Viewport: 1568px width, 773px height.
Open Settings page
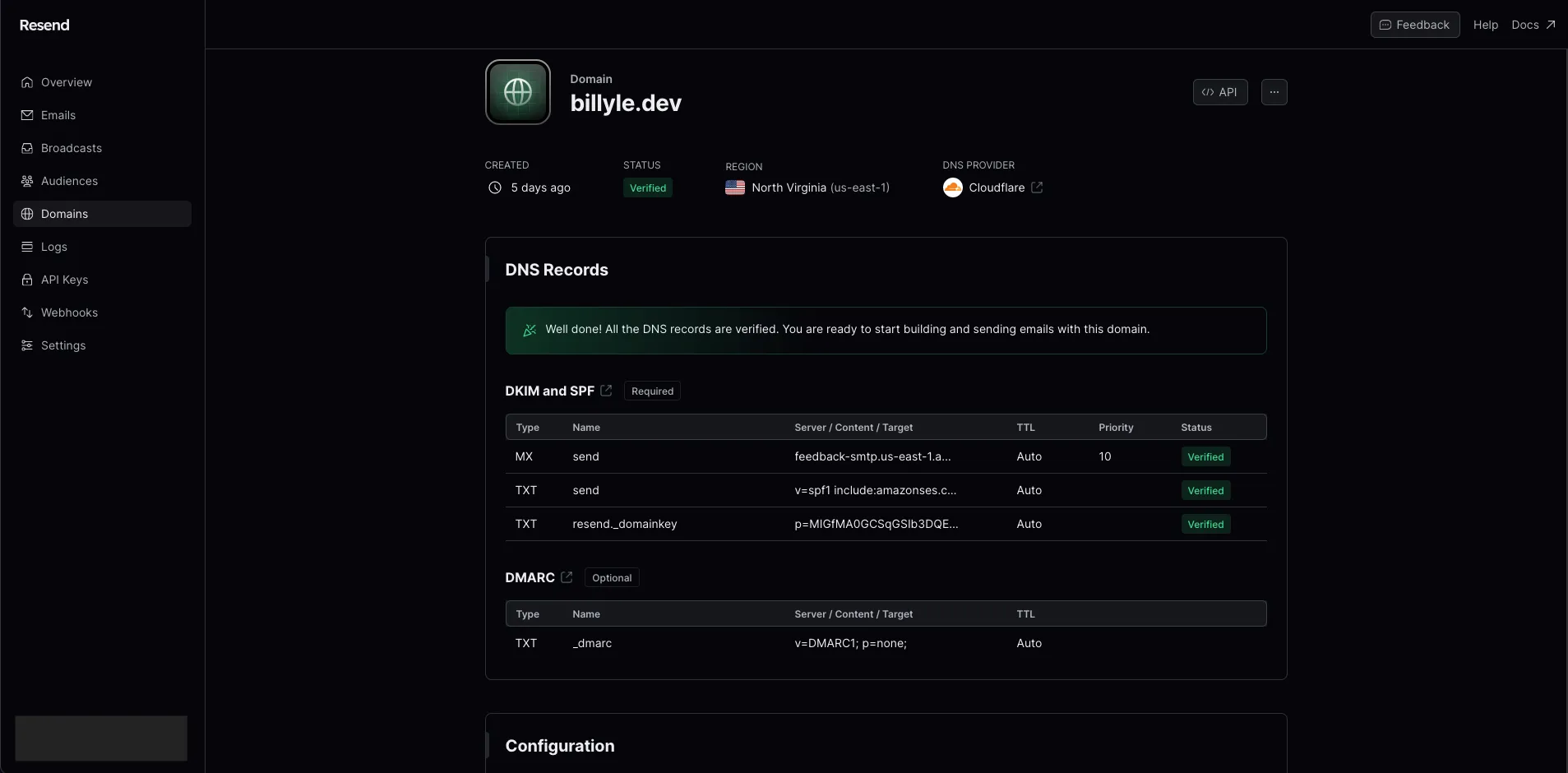click(102, 345)
